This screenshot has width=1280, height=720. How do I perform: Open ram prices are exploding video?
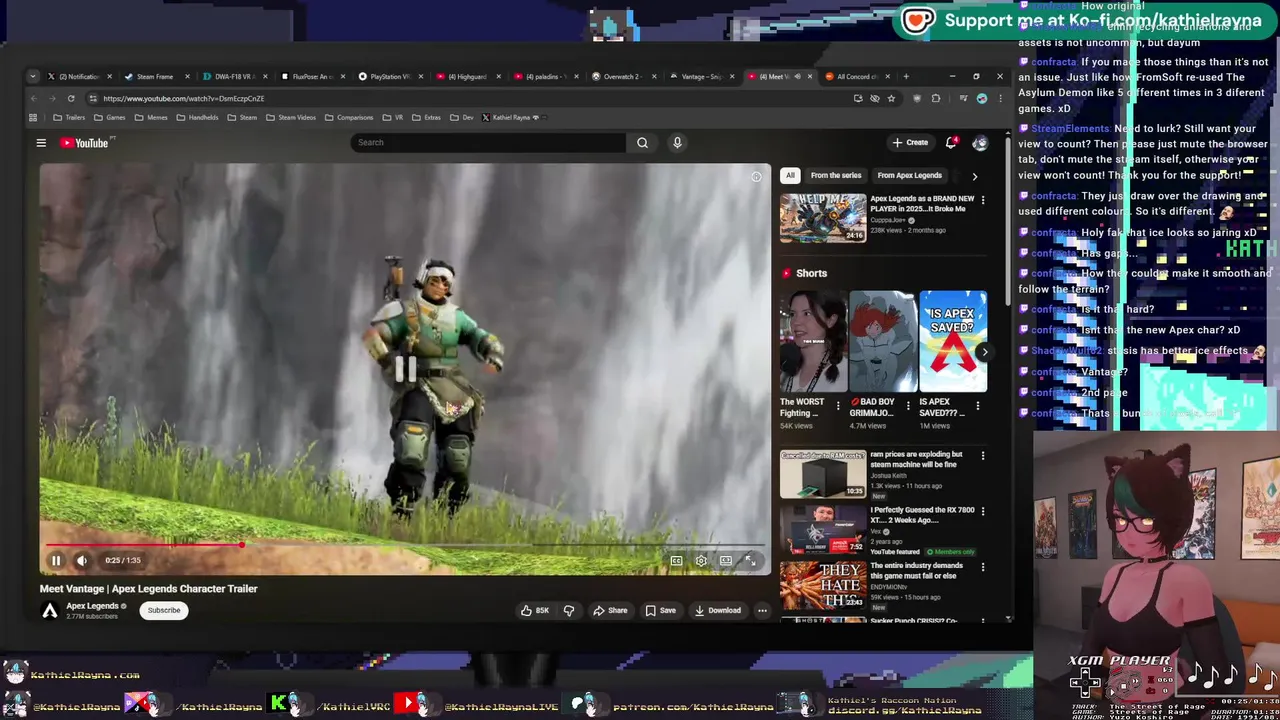pos(823,474)
